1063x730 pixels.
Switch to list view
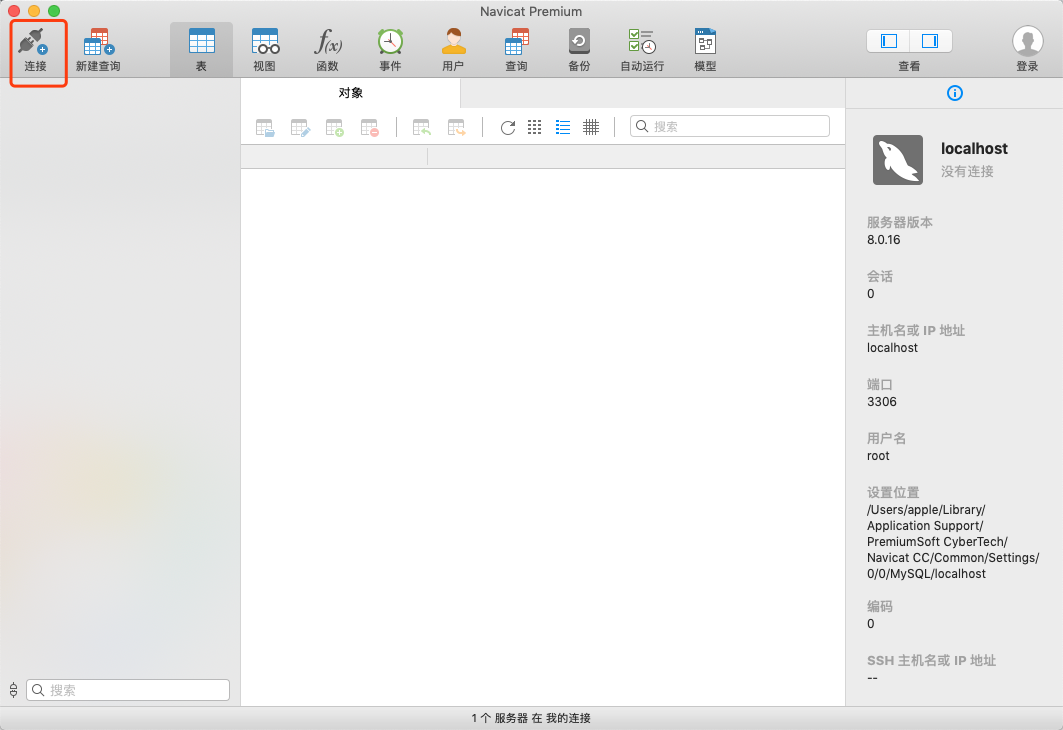(x=563, y=127)
